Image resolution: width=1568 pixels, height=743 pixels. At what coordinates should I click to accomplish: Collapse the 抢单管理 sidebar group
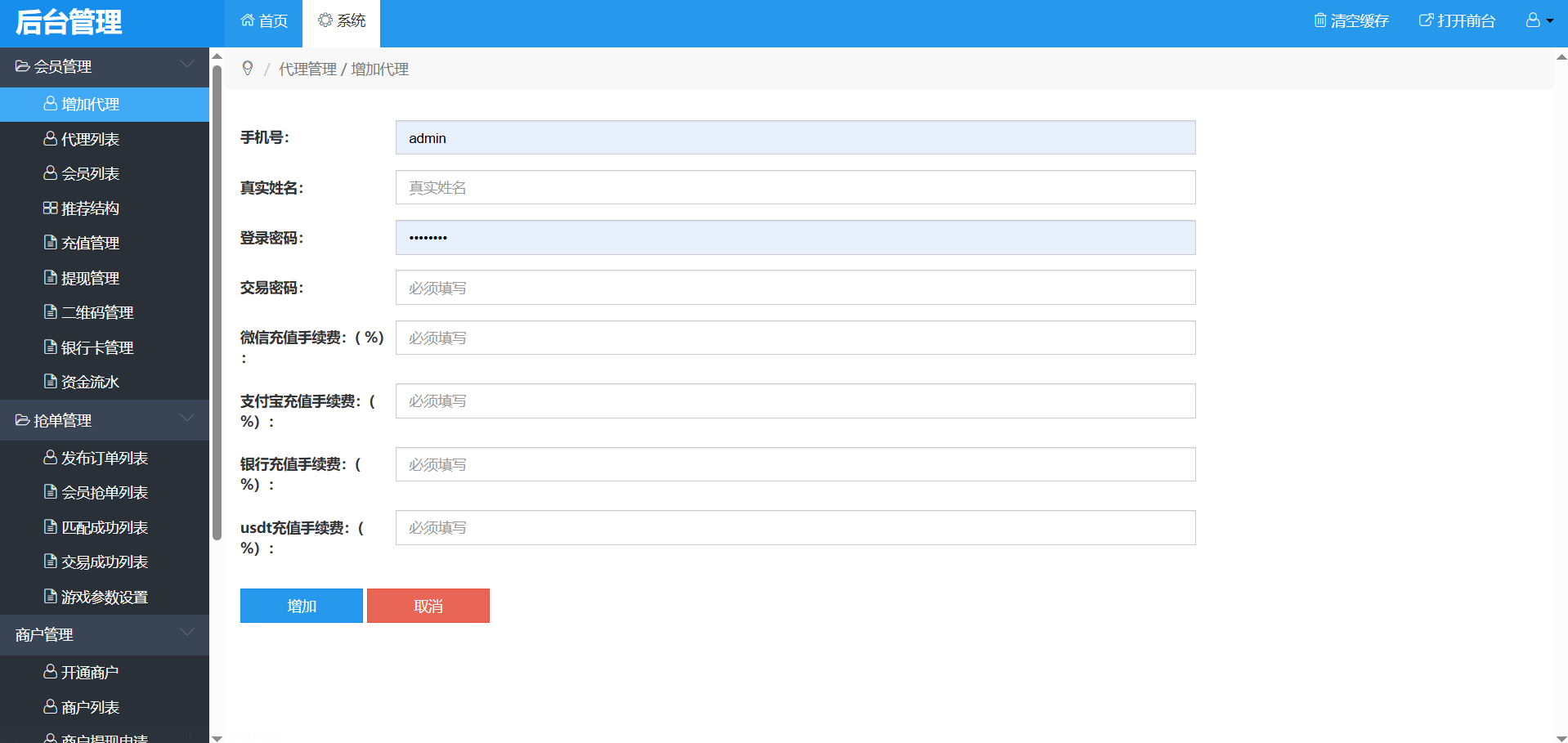pyautogui.click(x=187, y=419)
